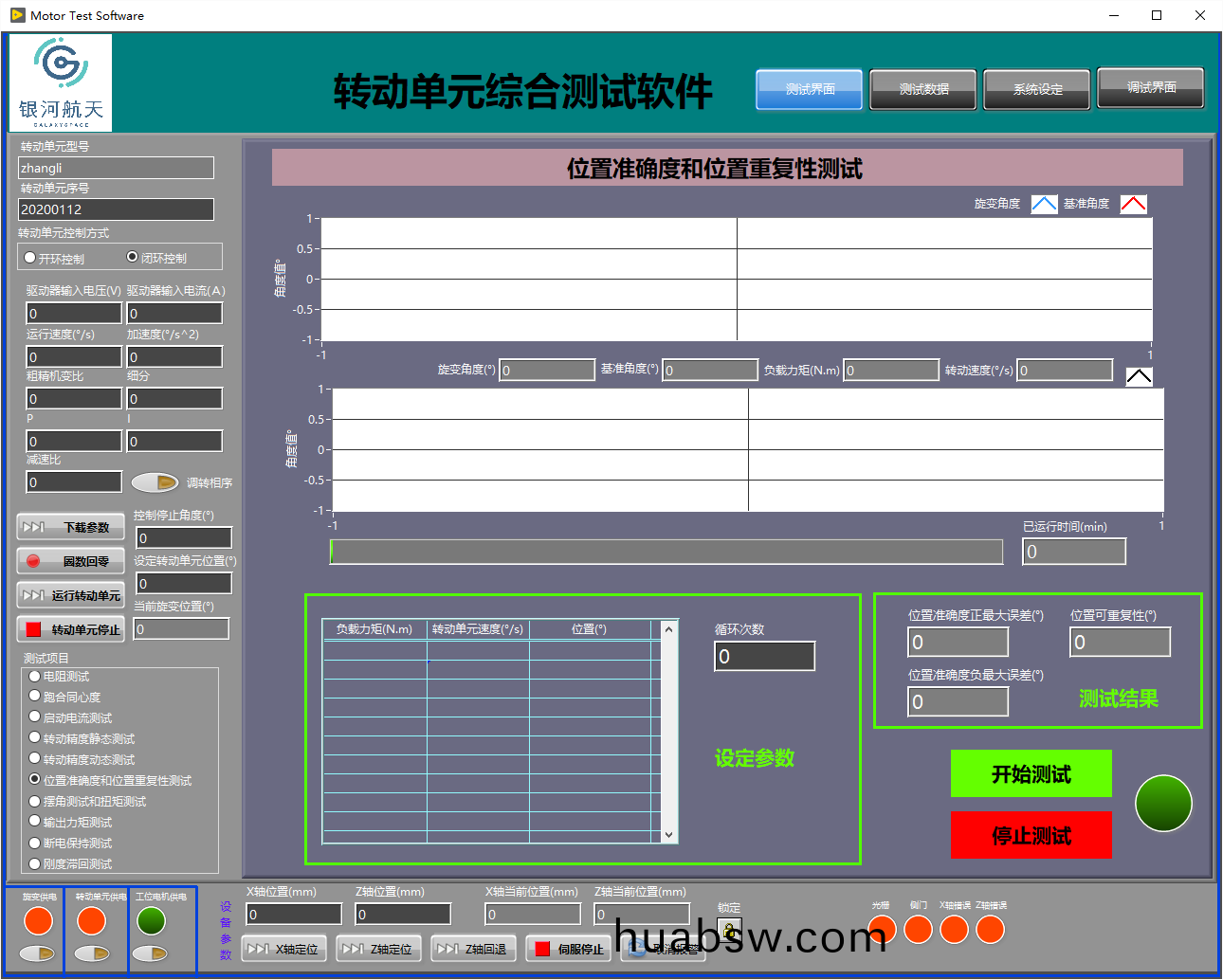Click the large green status LED near 开始测试

[x=1163, y=803]
